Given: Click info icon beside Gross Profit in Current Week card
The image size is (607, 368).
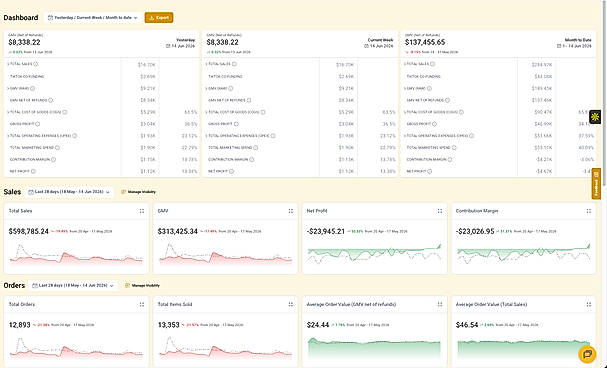Looking at the screenshot, I should point(236,124).
